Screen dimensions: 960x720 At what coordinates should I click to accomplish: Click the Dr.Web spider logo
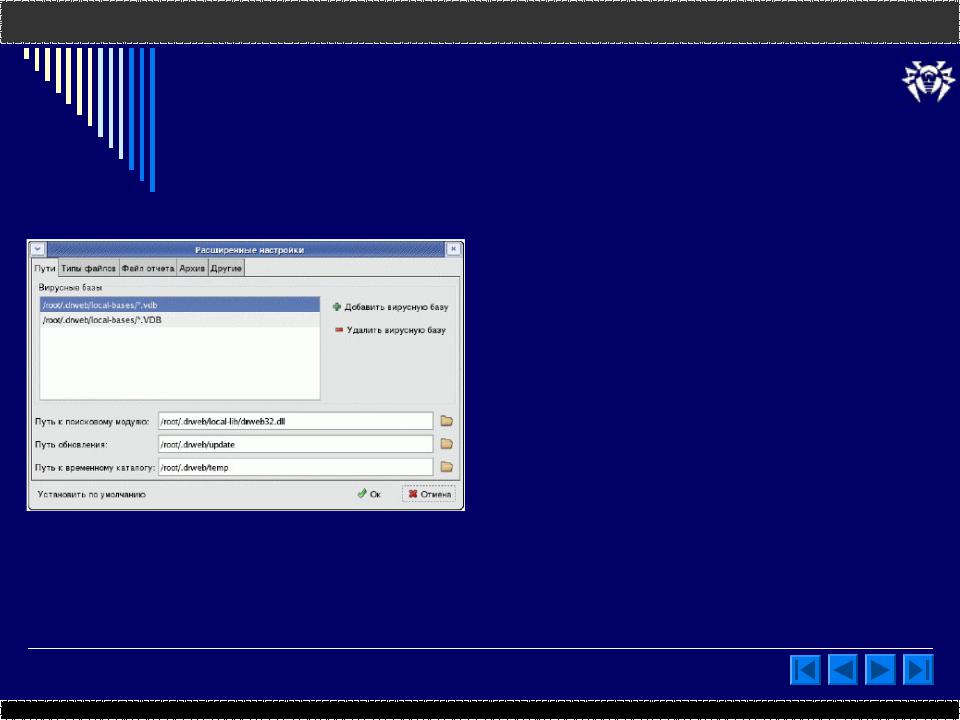tap(928, 80)
